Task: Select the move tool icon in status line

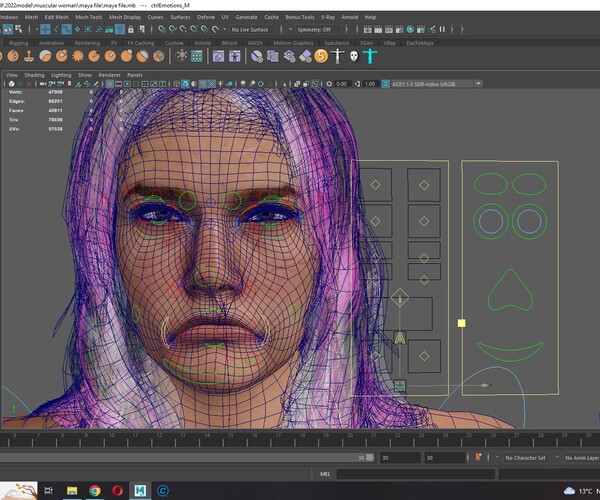Action: pos(45,29)
